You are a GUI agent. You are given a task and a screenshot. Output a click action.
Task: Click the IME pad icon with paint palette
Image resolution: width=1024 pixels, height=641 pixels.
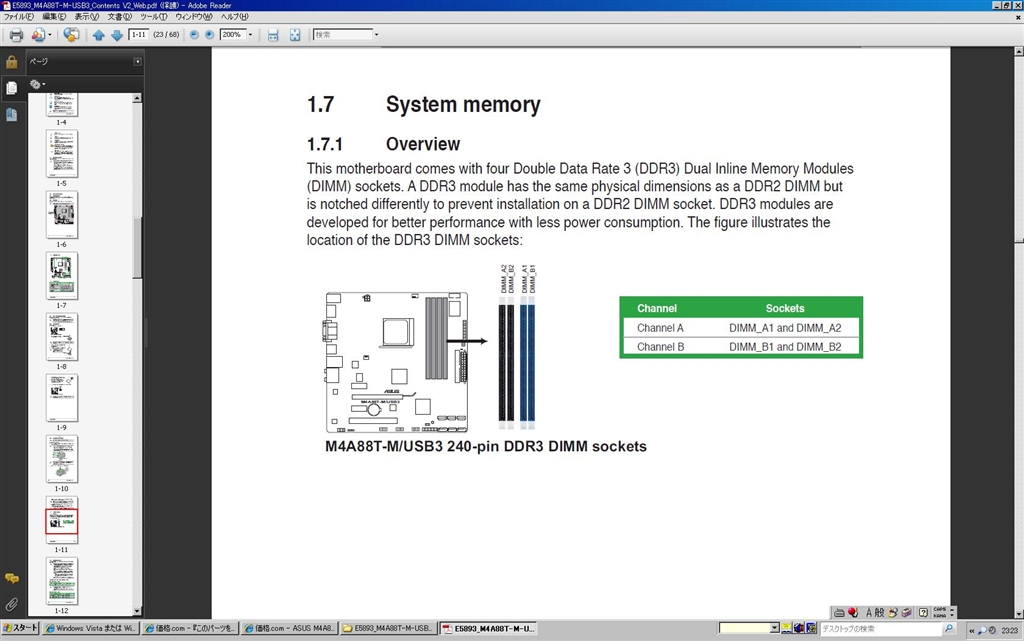point(893,612)
